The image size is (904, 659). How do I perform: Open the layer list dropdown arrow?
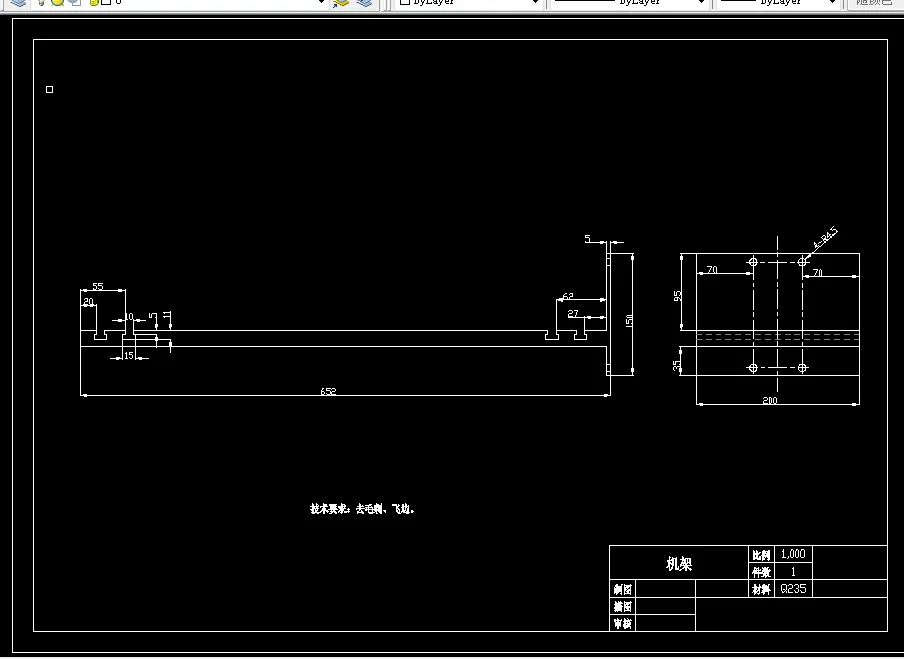click(322, 2)
